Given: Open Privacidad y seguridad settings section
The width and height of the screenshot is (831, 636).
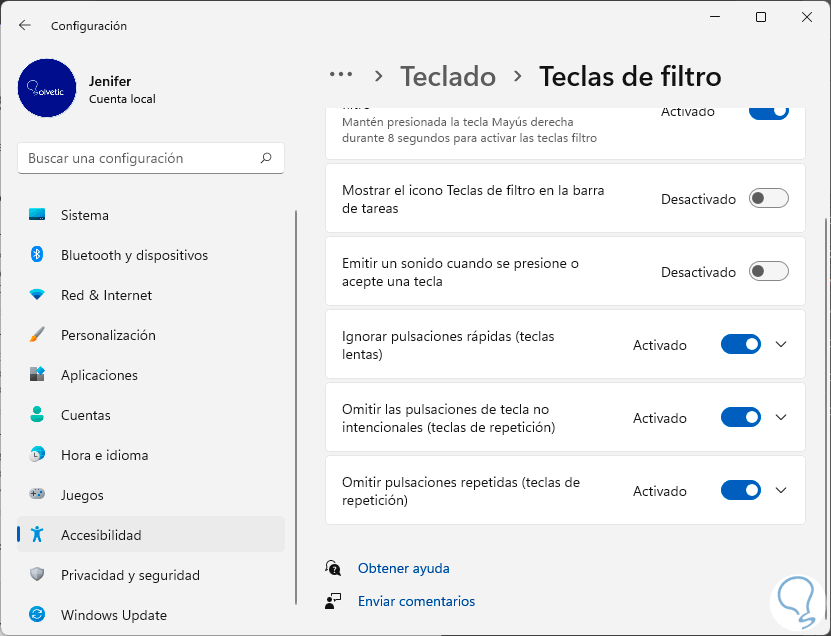Looking at the screenshot, I should tap(130, 575).
